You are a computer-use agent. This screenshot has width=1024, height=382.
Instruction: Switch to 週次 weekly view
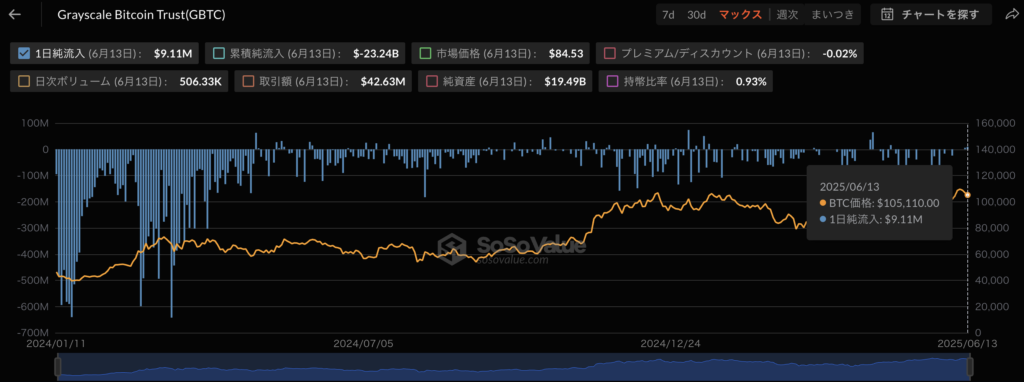pos(787,14)
